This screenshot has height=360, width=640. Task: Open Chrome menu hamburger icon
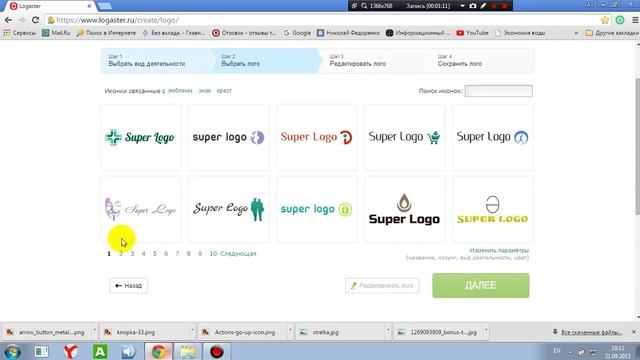[635, 20]
